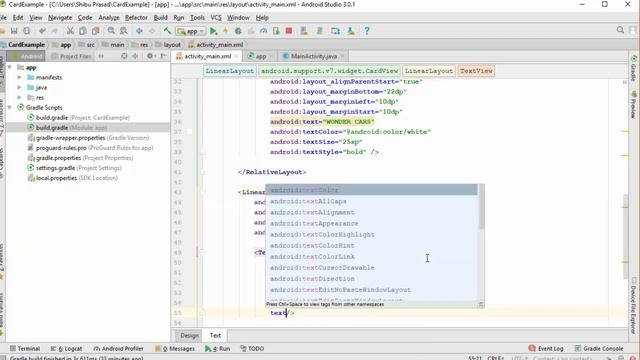Select android:textAppearance completion suggestion

click(371, 223)
